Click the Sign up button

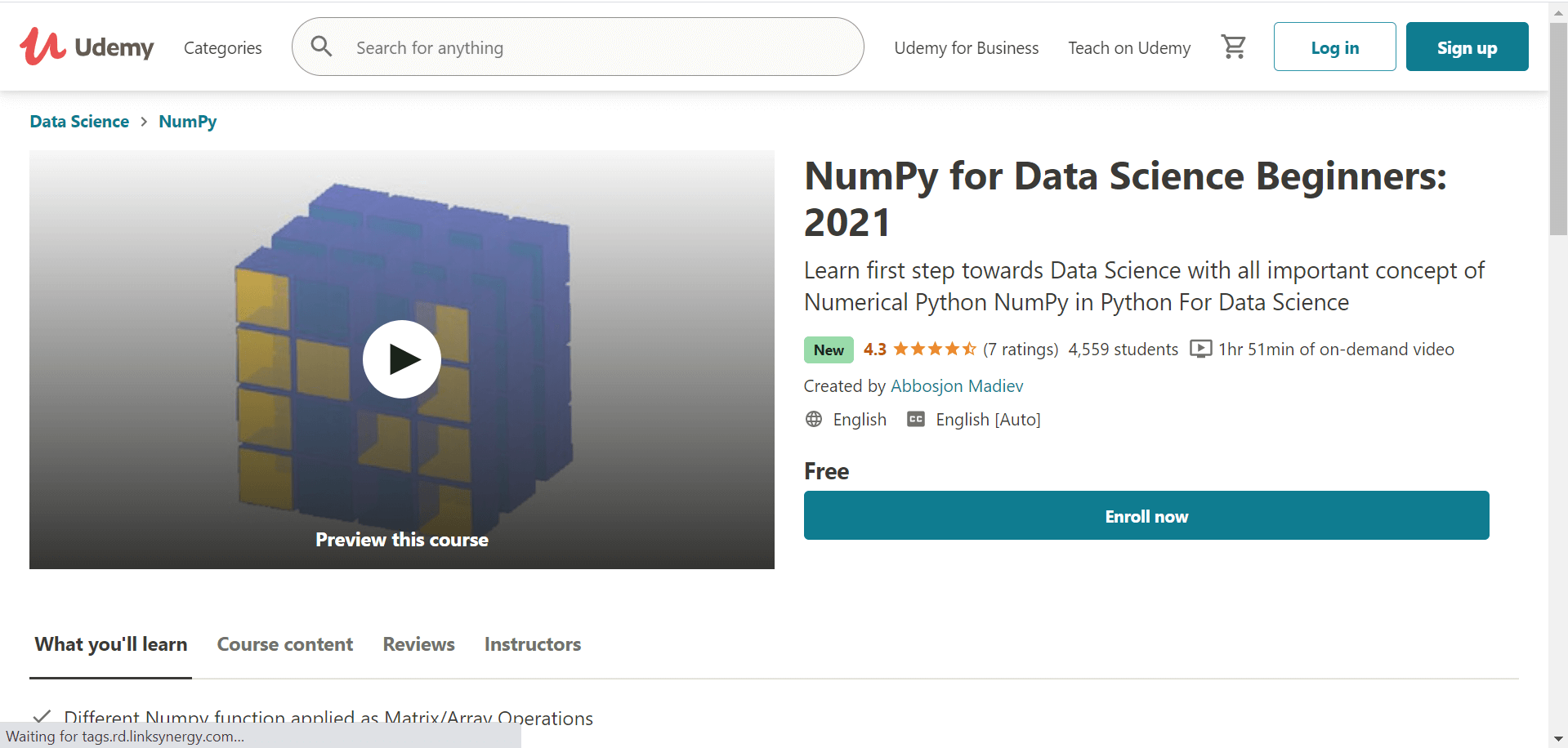[x=1467, y=47]
